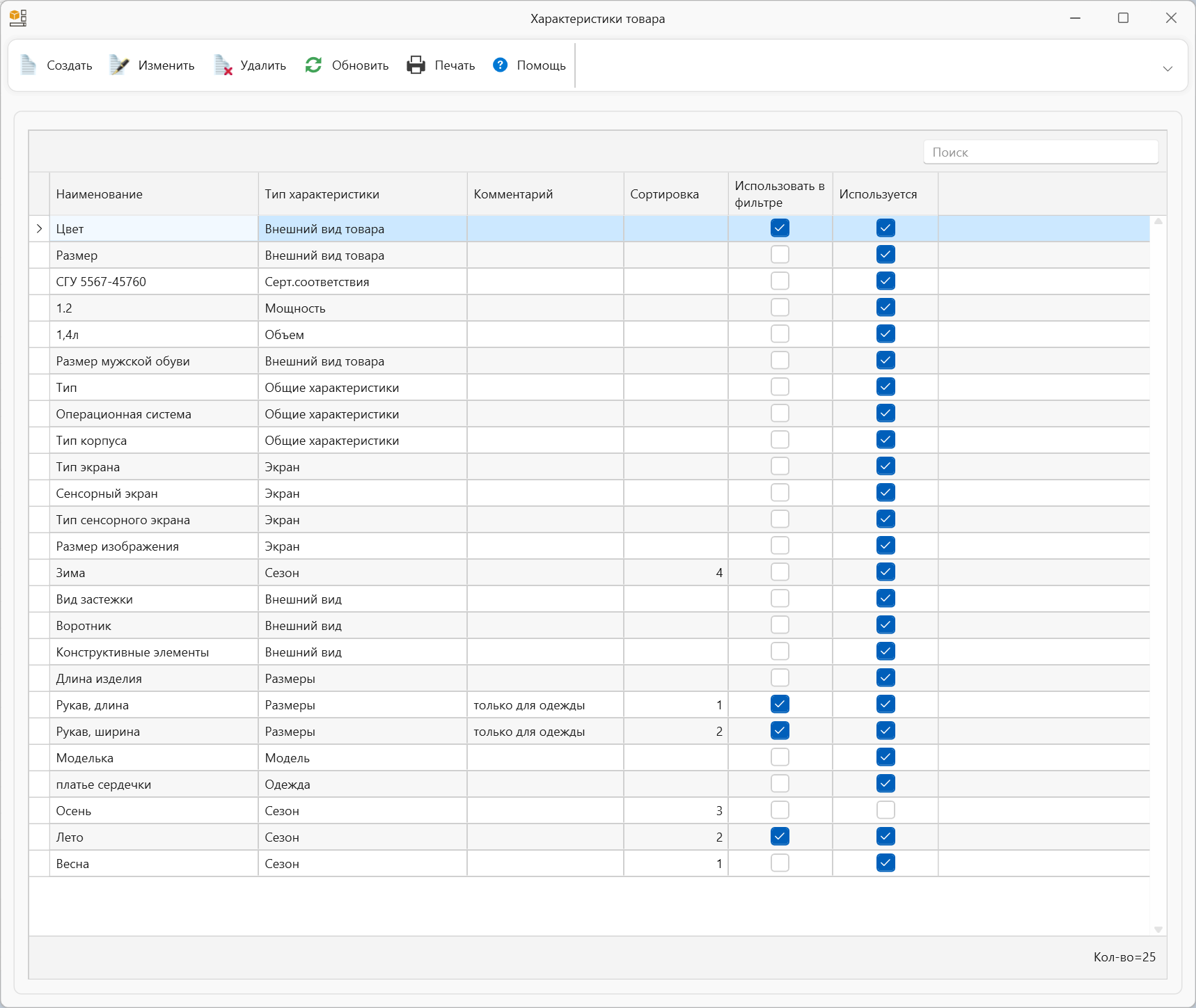
Task: Click the row indicator arrow for Цвет
Action: (x=39, y=228)
